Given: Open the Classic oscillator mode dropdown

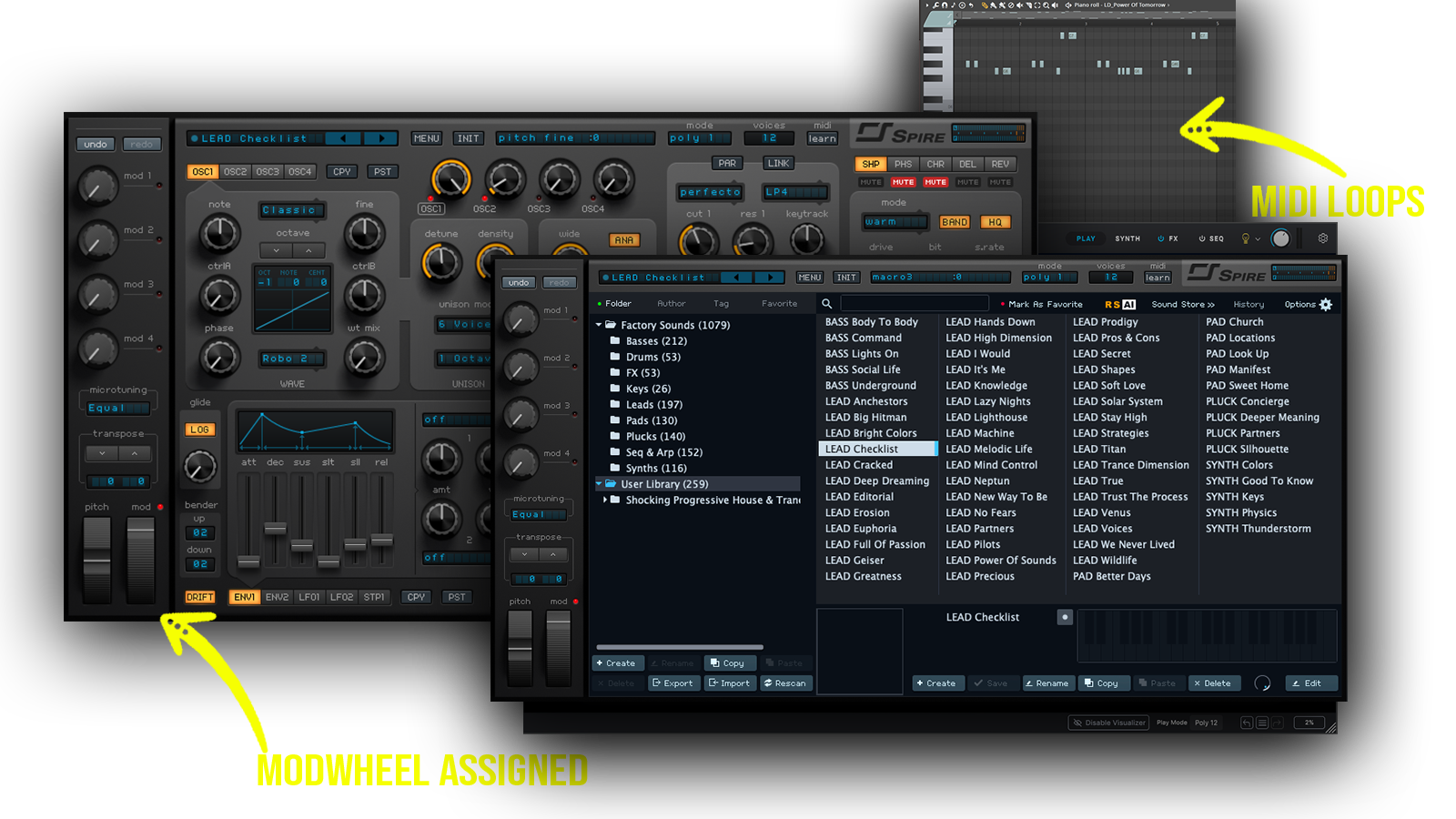Looking at the screenshot, I should pos(291,210).
